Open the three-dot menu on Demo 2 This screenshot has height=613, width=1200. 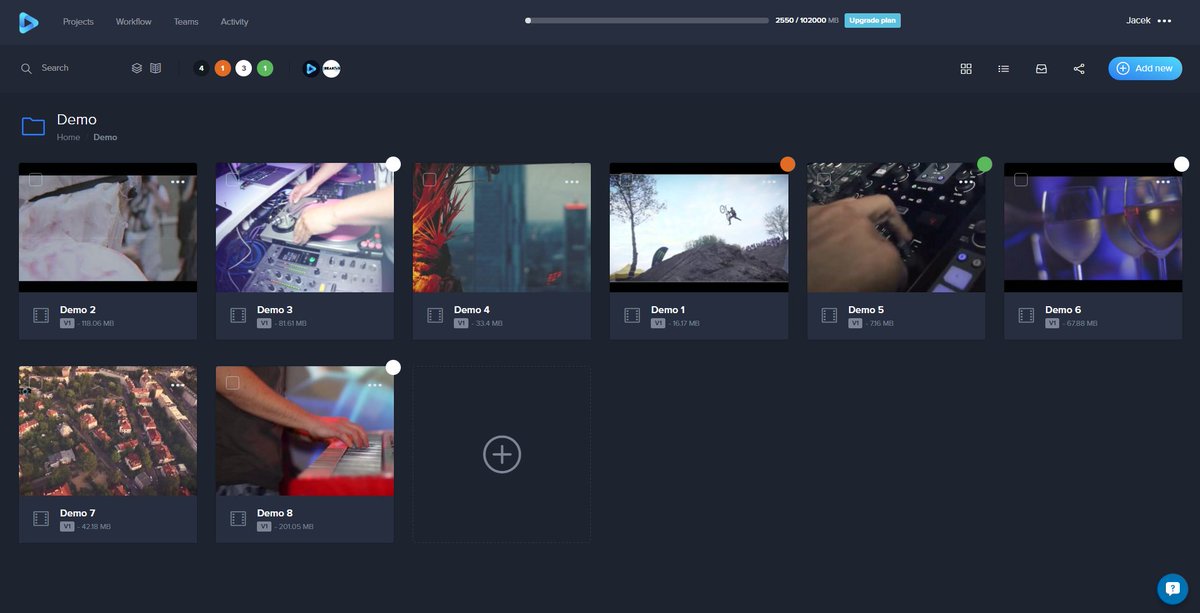point(178,182)
